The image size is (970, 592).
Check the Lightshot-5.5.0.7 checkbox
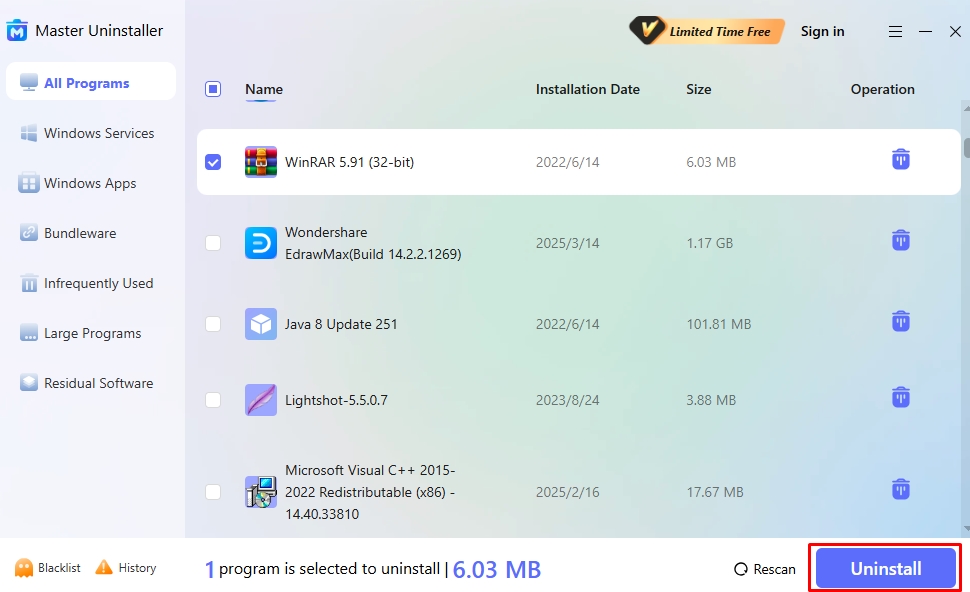tap(213, 400)
